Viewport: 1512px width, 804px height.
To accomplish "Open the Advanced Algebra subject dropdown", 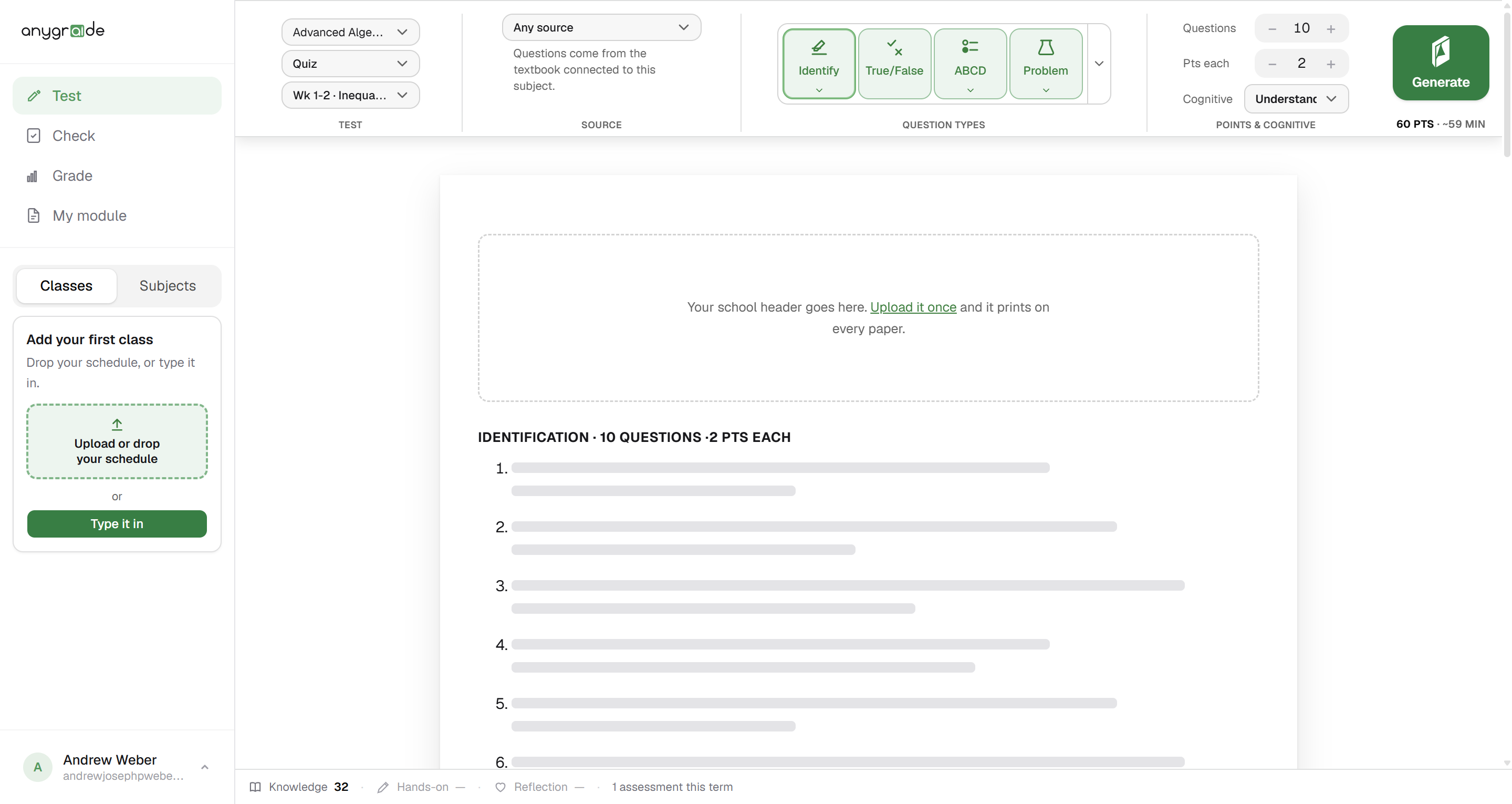I will pos(350,32).
